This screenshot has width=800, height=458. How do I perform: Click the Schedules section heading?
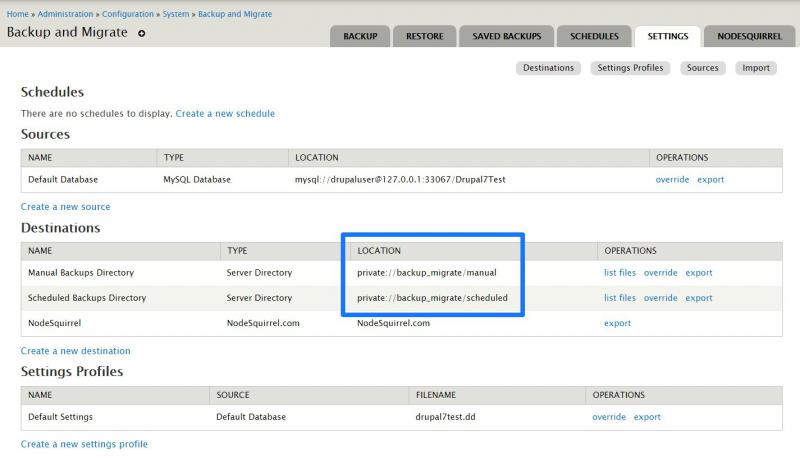[x=52, y=92]
